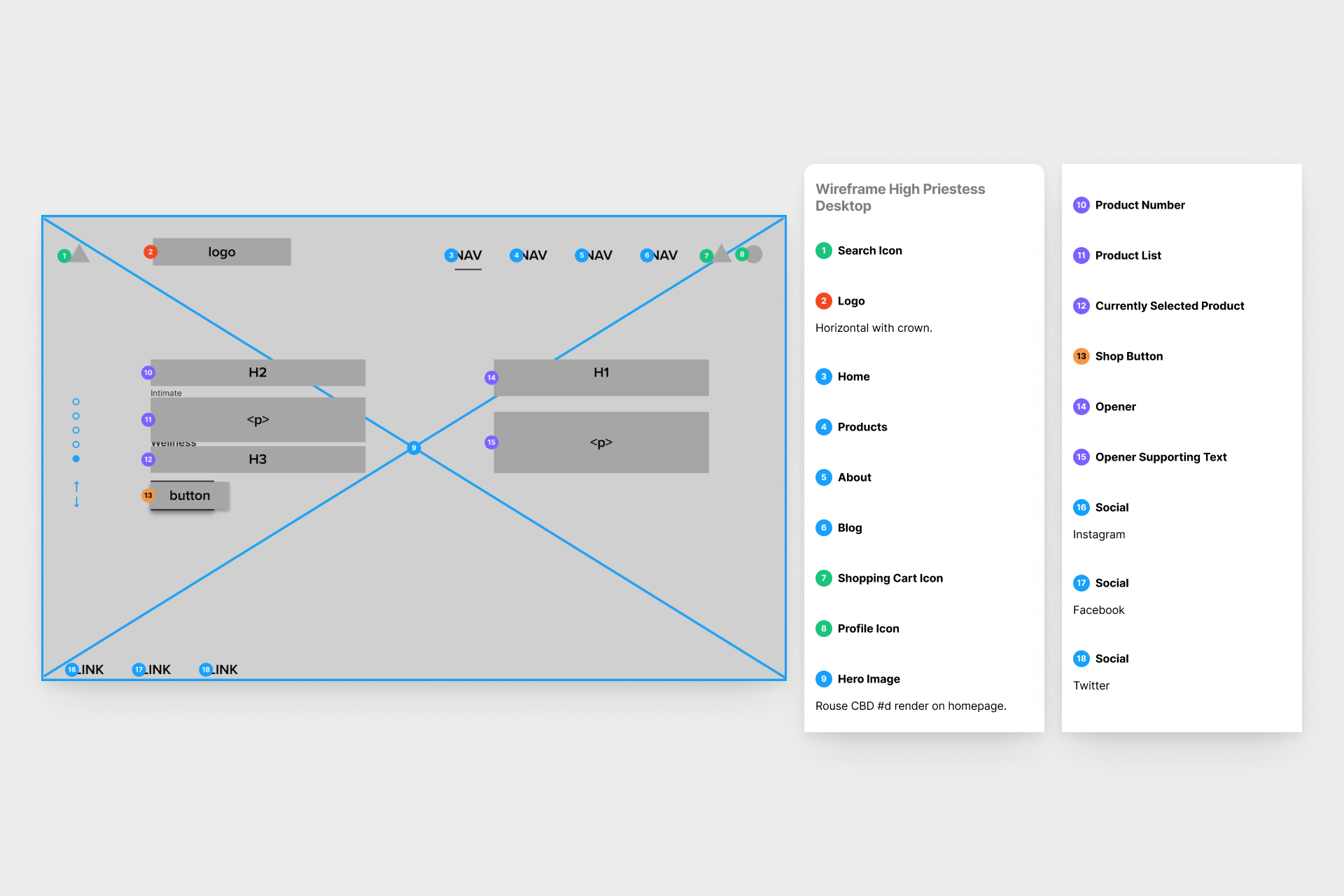Open the NAV item numbered 4
The height and width of the screenshot is (896, 1344).
tap(533, 255)
